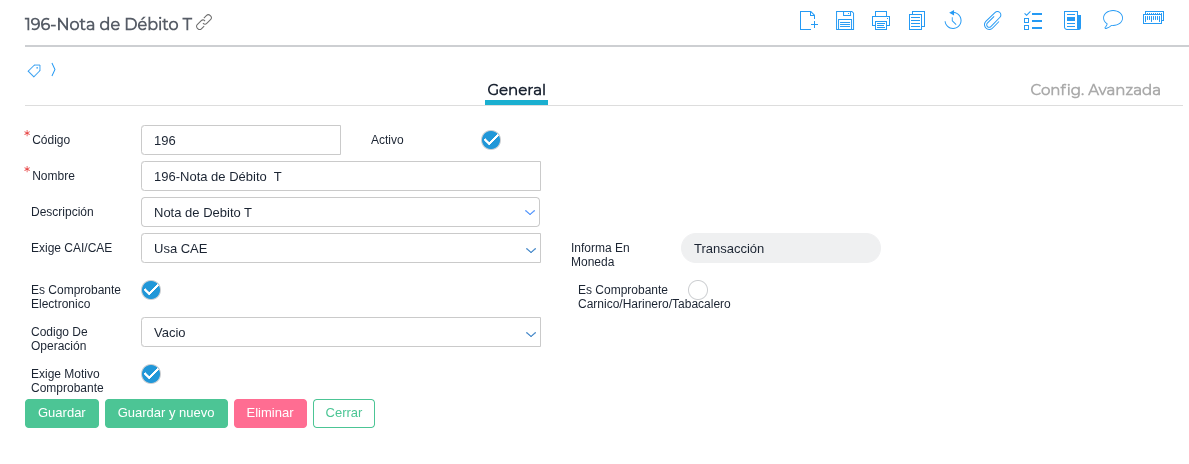This screenshot has width=1189, height=464.
Task: Click the paperclip attachments icon
Action: [992, 20]
